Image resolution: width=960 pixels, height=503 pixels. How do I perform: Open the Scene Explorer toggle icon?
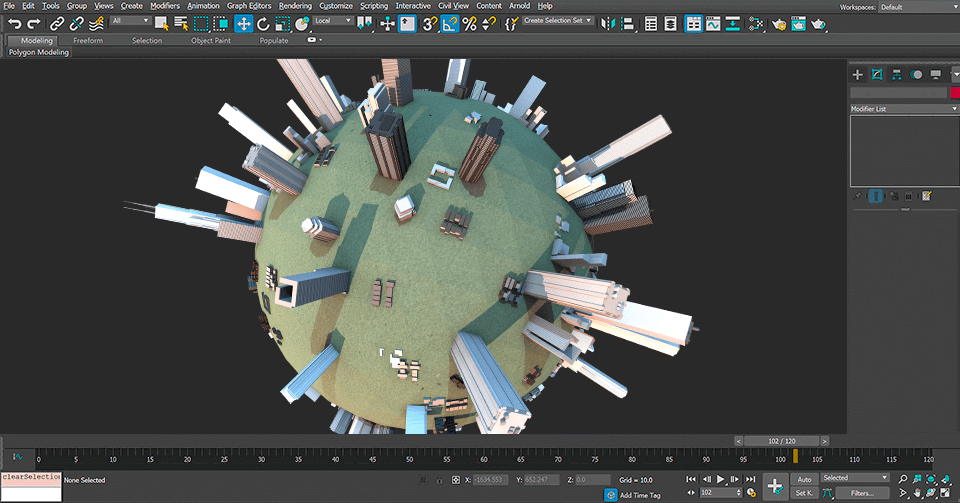point(651,24)
